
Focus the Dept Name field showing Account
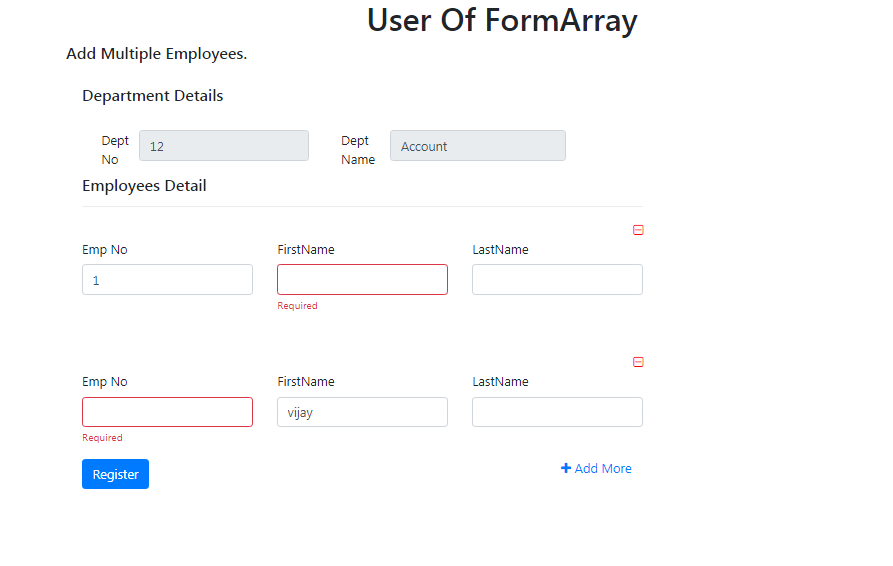pos(478,146)
